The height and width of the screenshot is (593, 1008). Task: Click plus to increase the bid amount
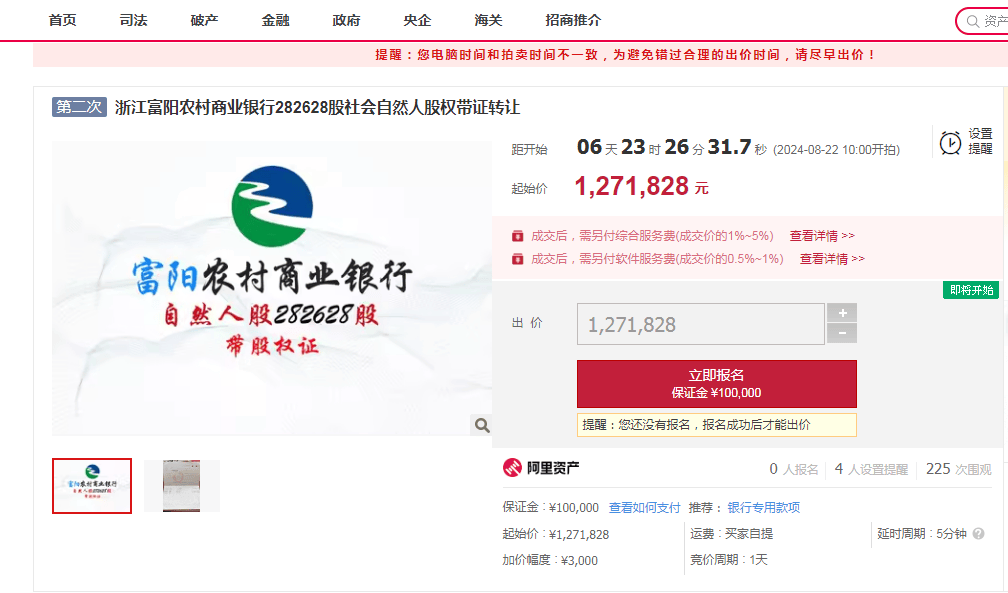[x=841, y=314]
